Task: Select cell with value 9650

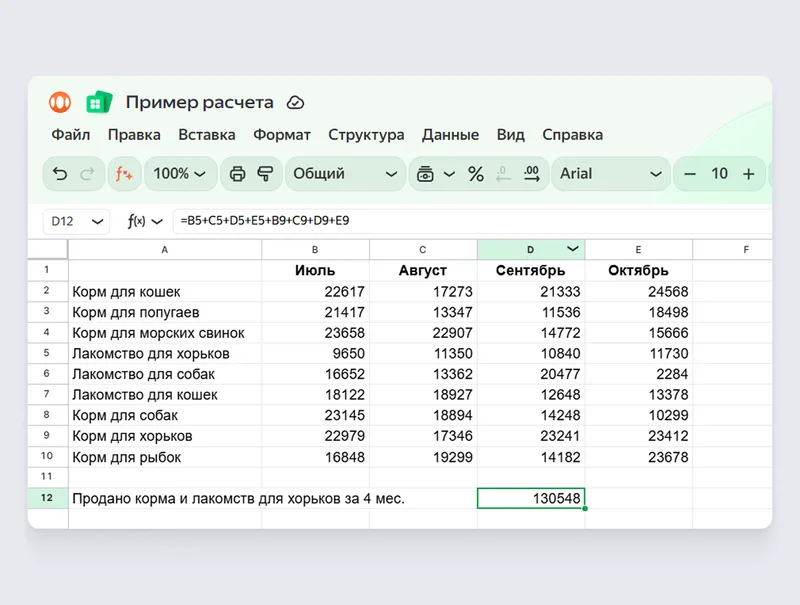Action: click(x=315, y=354)
